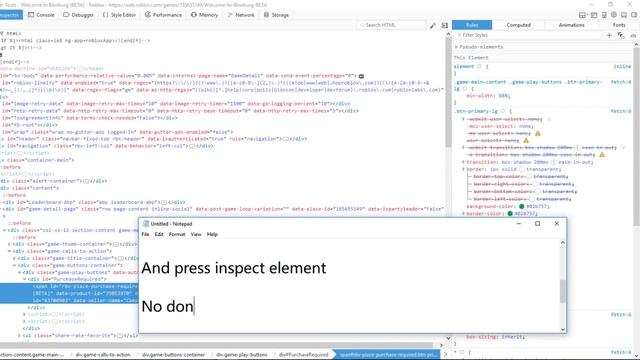The height and width of the screenshot is (360, 640).
Task: Toggle the .cls class panel button
Action: (633, 36)
